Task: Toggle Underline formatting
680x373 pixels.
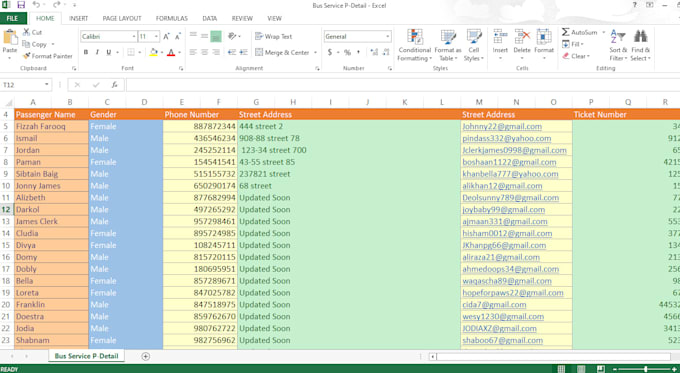Action: click(108, 52)
